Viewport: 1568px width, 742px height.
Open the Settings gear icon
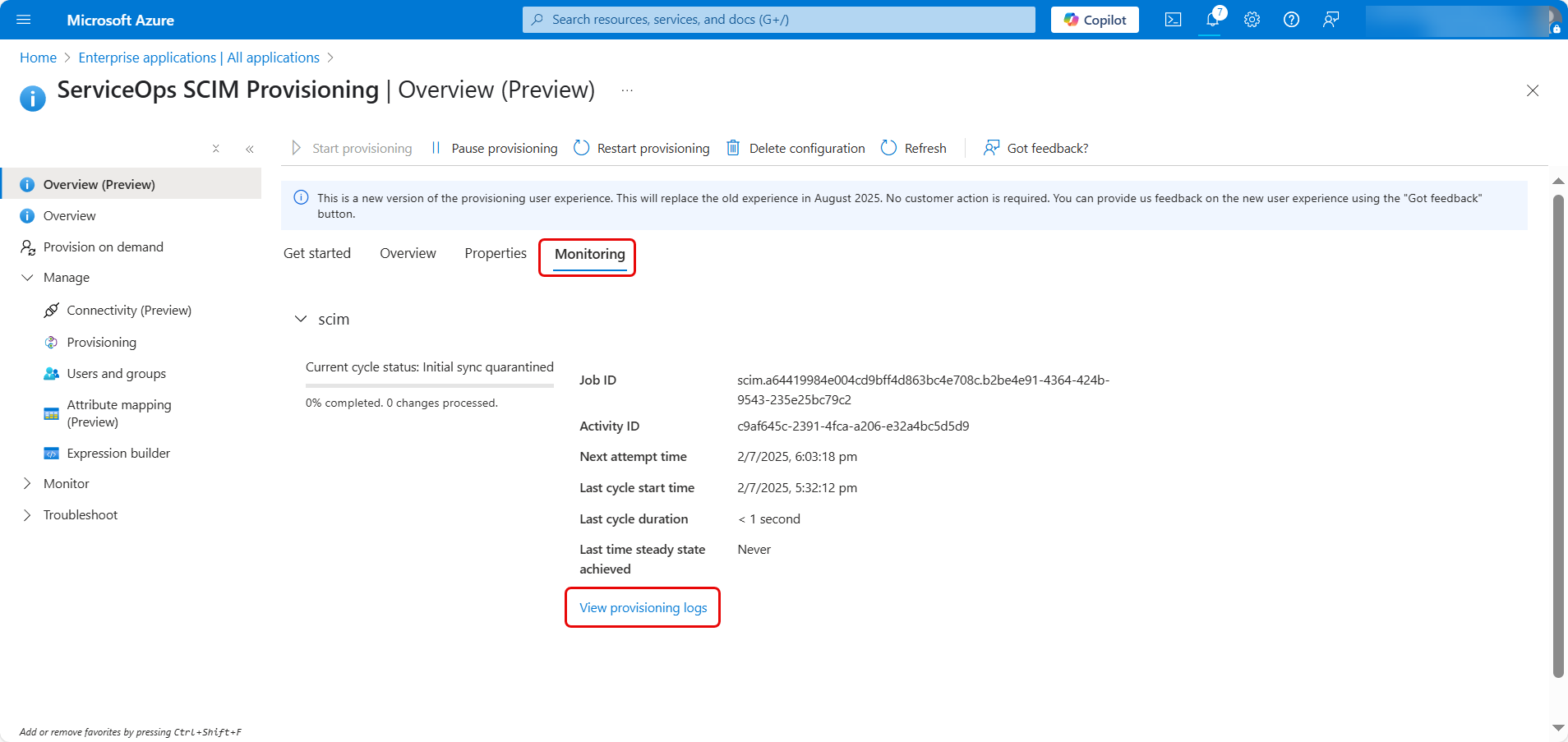click(1252, 20)
